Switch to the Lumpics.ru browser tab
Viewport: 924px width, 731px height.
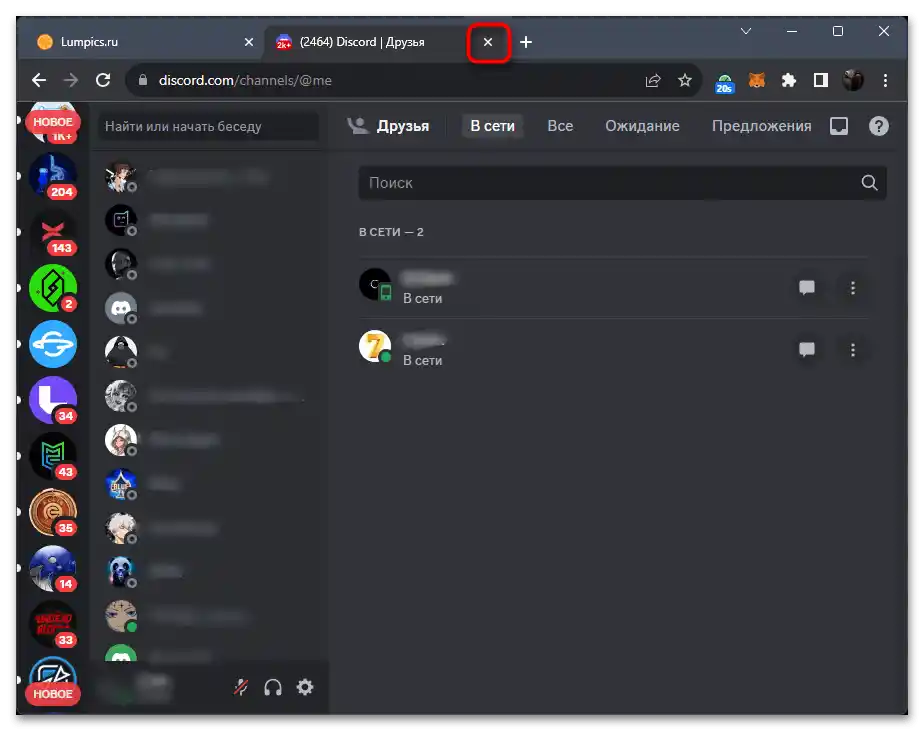(x=141, y=42)
